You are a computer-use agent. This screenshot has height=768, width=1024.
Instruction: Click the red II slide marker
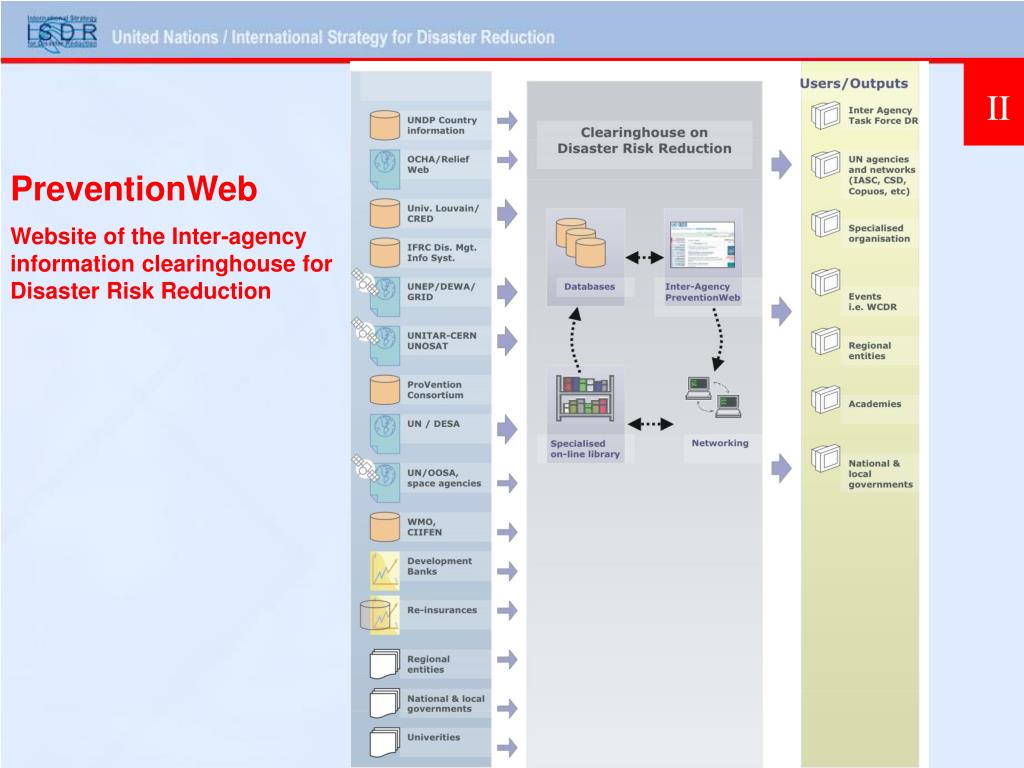point(994,104)
